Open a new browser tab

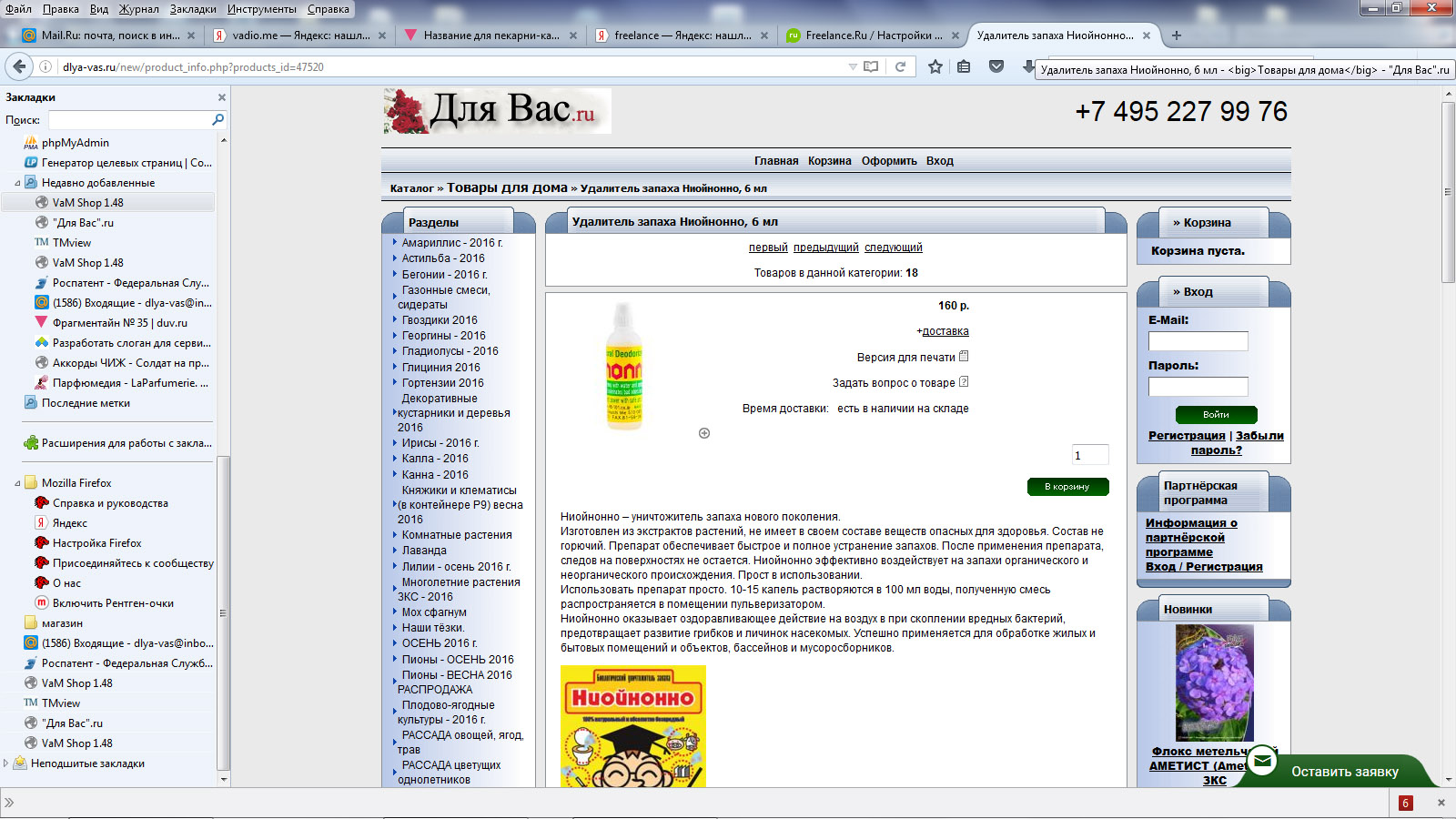tap(1177, 35)
